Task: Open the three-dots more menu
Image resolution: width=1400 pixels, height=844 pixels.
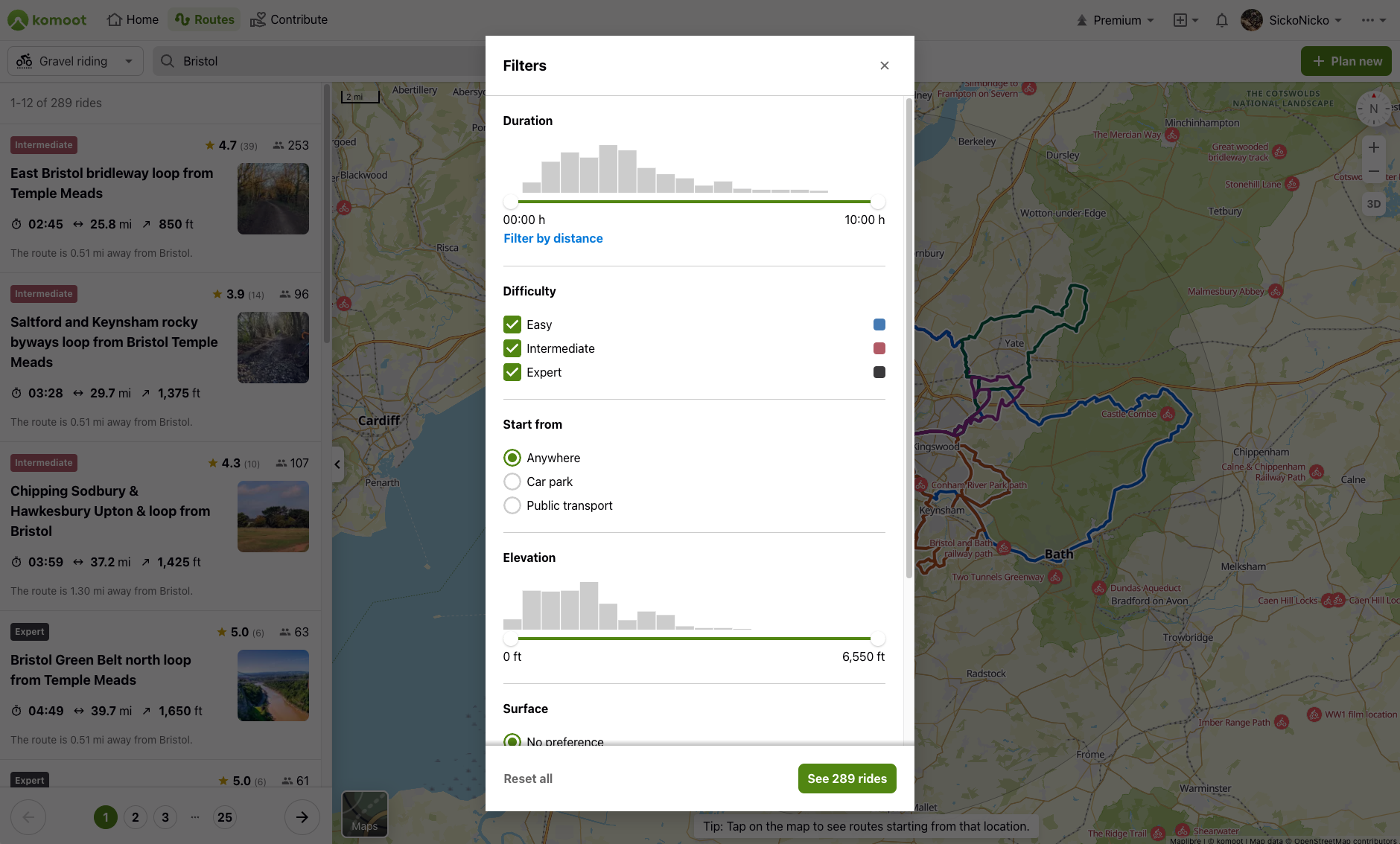Action: (1373, 20)
